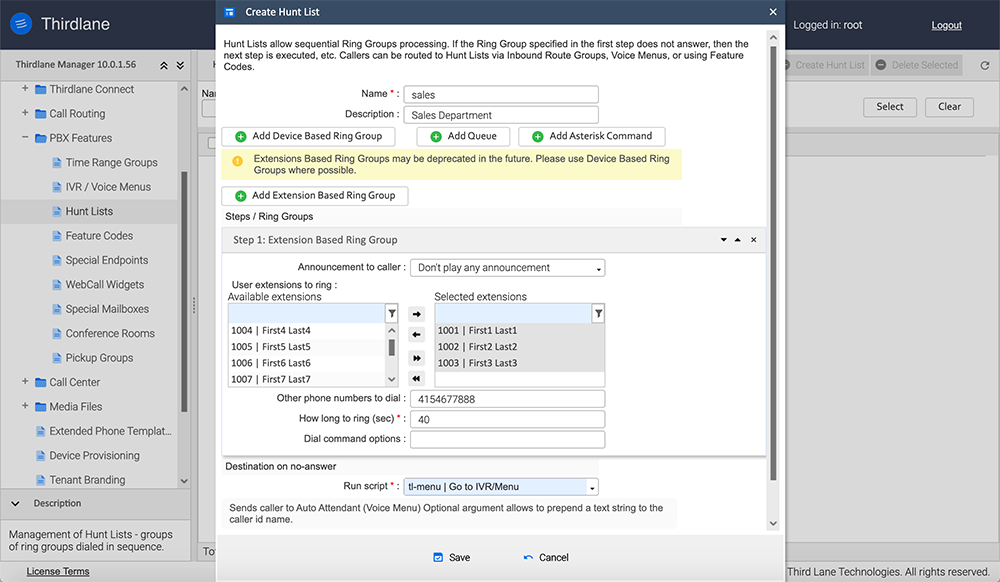Collapse the PBX Features tree node
This screenshot has width=1000, height=582.
click(26, 138)
